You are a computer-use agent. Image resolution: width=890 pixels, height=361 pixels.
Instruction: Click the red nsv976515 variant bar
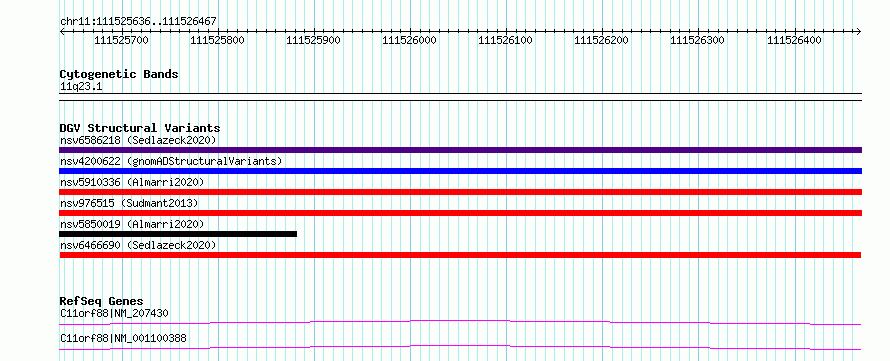[460, 213]
